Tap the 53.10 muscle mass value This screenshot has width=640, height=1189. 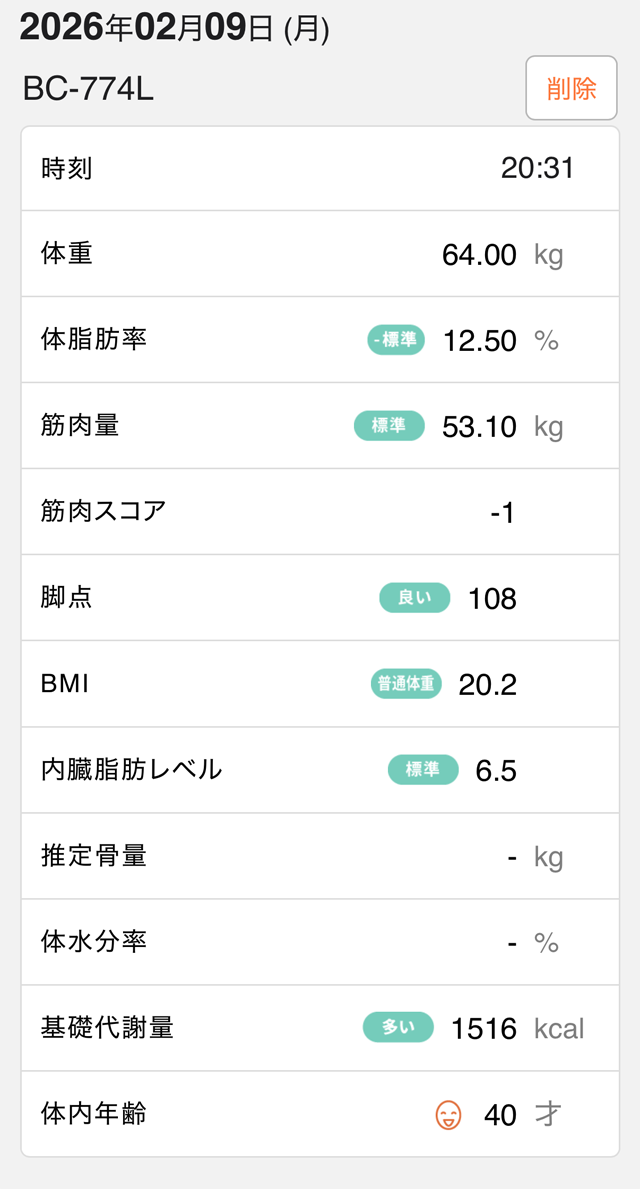tap(479, 427)
